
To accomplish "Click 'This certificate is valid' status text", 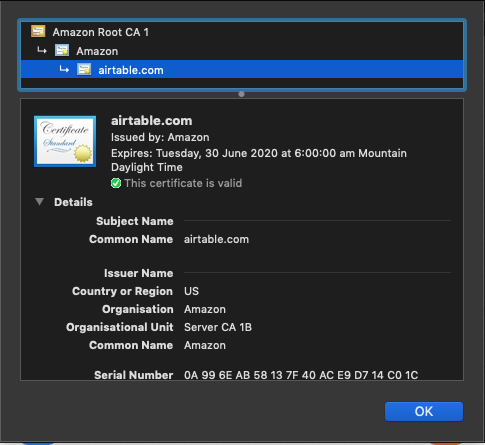I will coord(183,183).
